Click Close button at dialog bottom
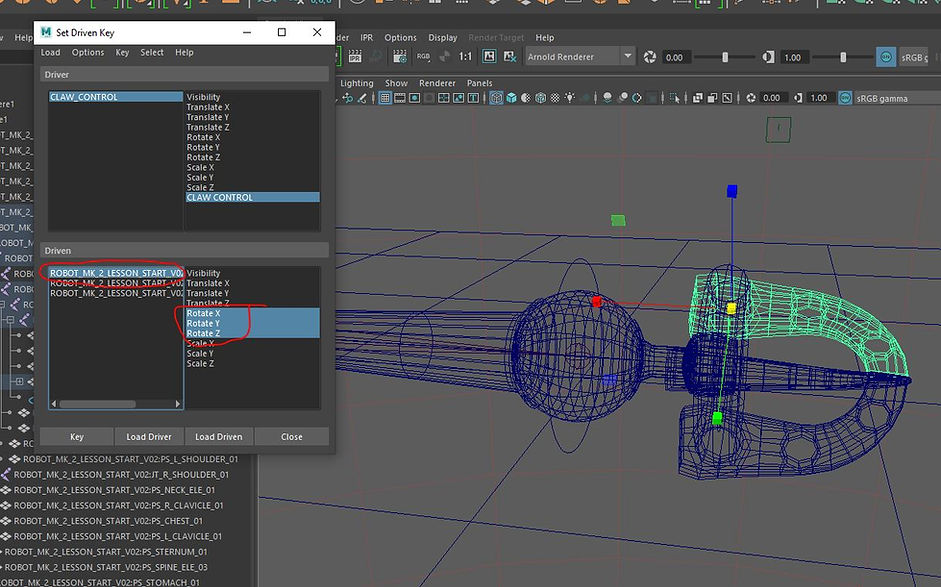The height and width of the screenshot is (587, 941). 292,436
